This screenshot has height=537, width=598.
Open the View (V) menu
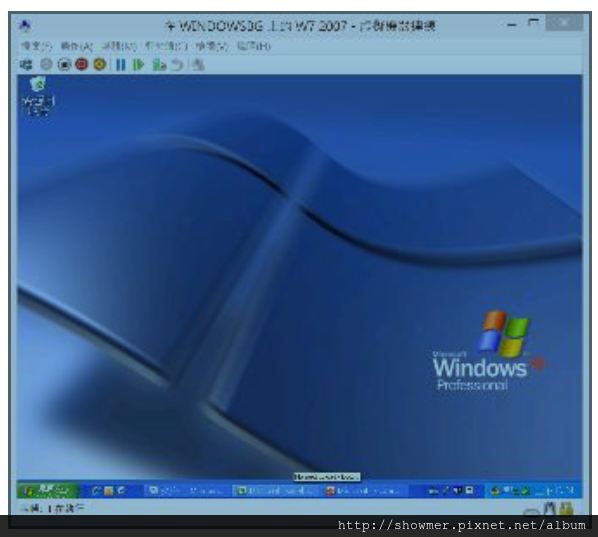(212, 46)
